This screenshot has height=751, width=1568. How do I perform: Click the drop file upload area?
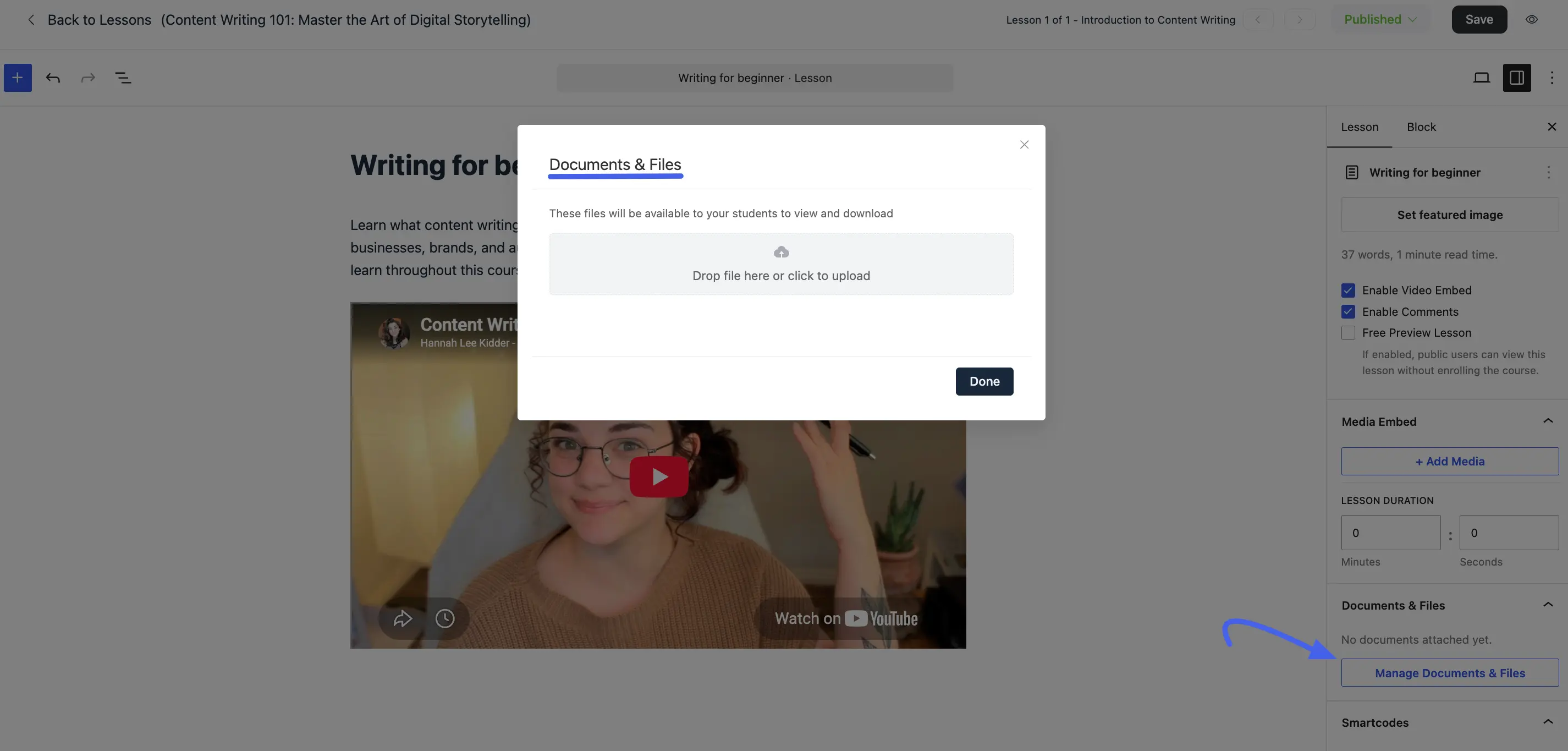tap(781, 264)
